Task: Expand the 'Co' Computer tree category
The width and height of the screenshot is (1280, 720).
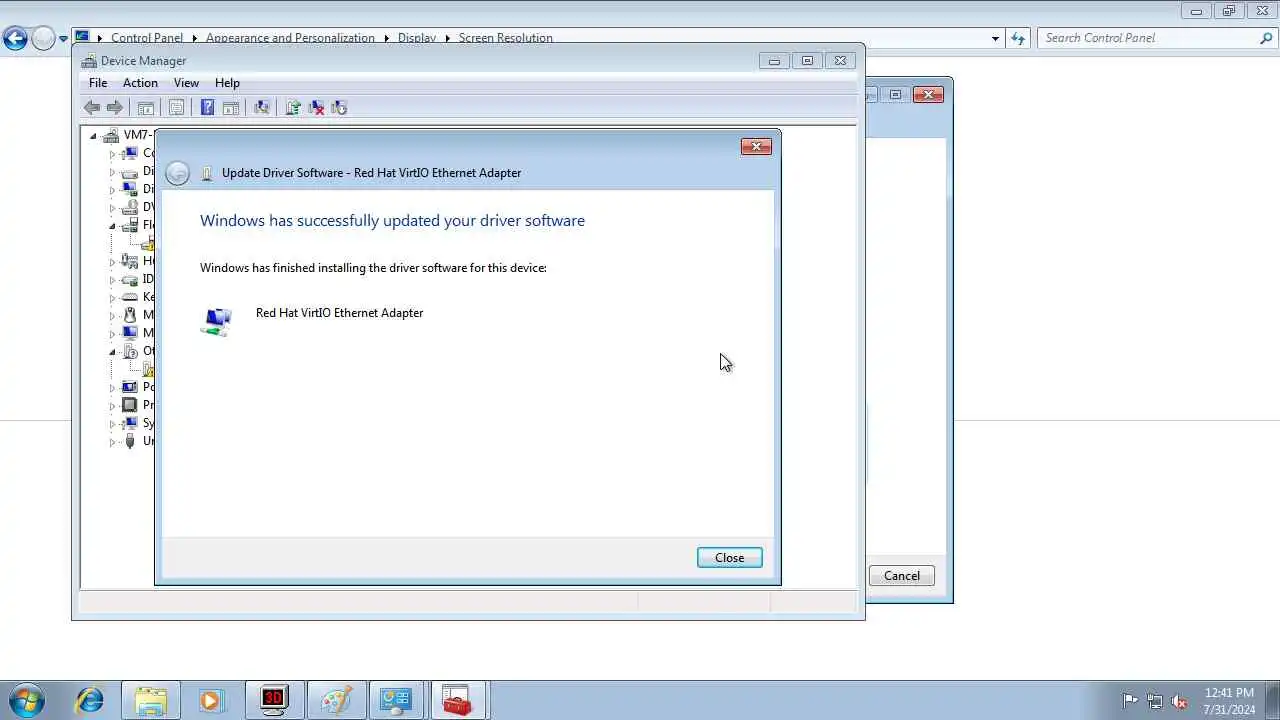Action: (x=112, y=154)
